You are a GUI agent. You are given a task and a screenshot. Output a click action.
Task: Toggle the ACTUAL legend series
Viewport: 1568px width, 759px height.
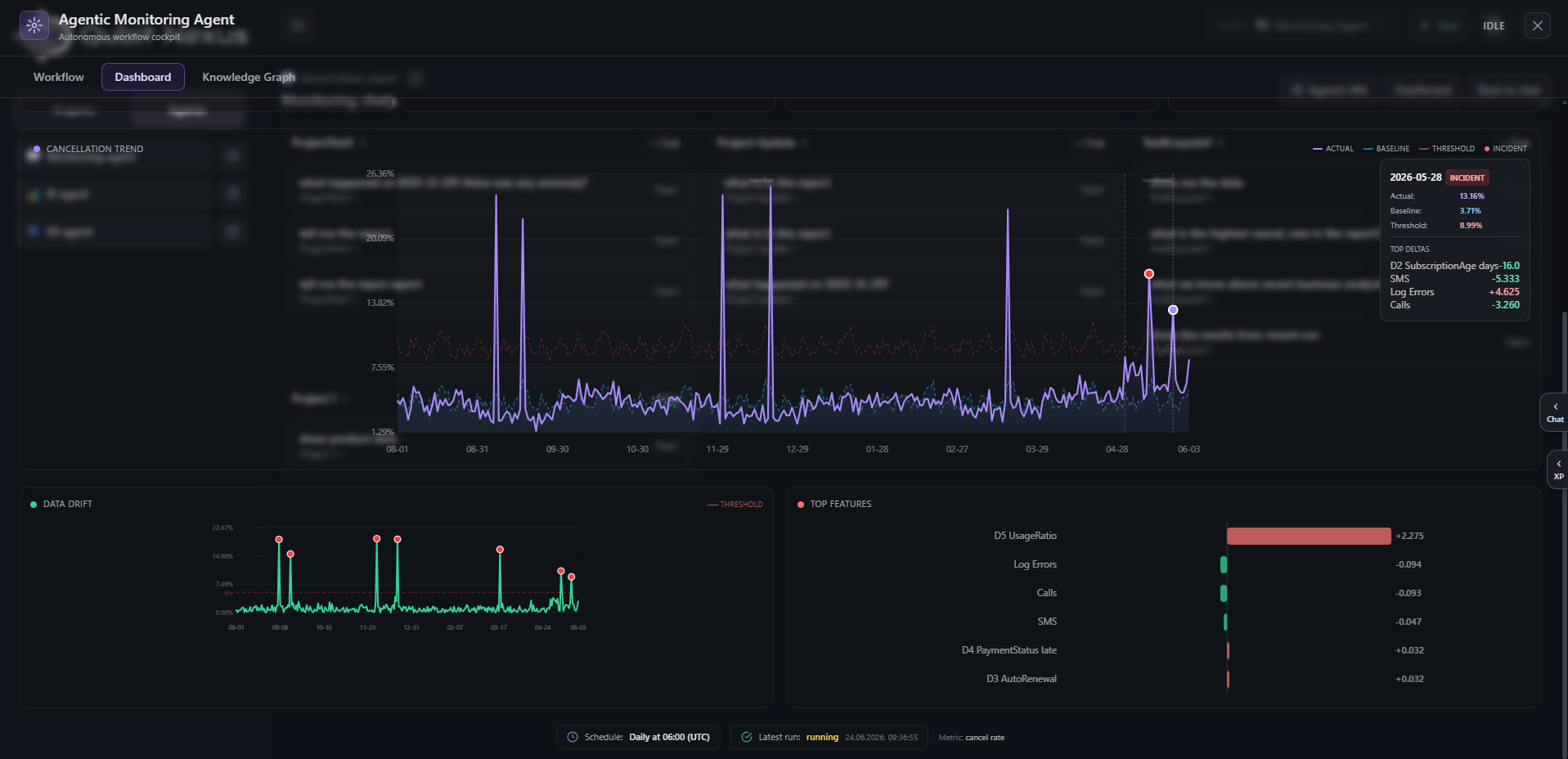(1333, 149)
